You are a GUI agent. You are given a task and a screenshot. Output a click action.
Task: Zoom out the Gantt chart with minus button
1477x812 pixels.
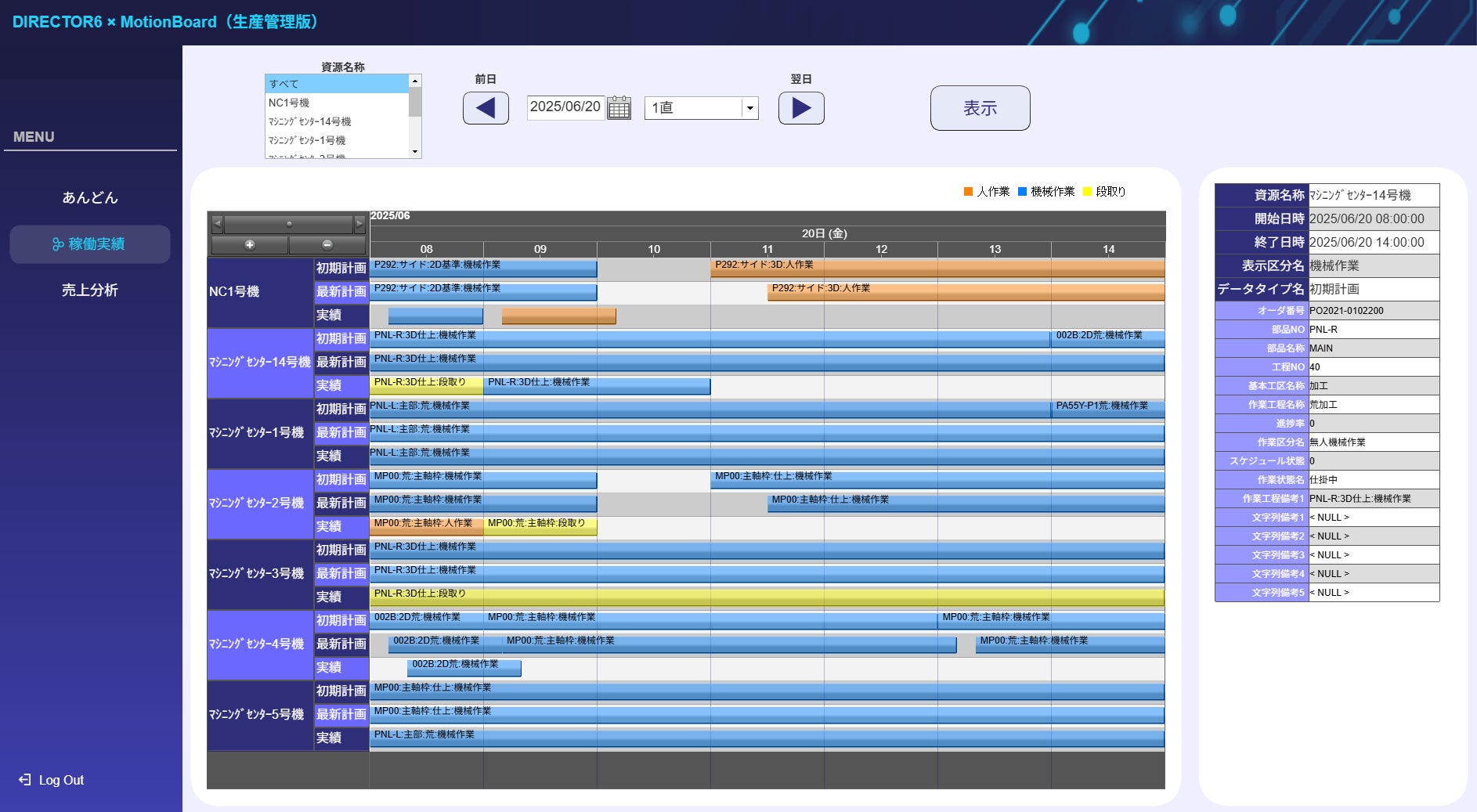pyautogui.click(x=327, y=245)
